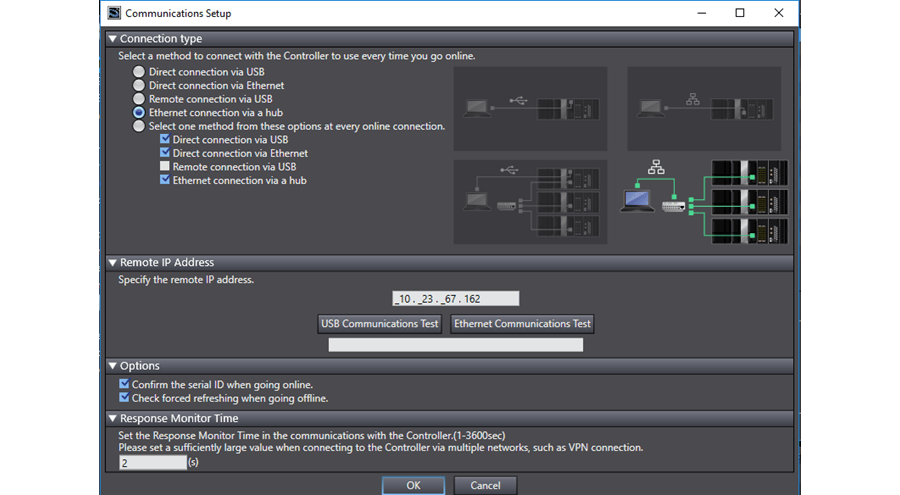Click the remote USB connection diagram image
This screenshot has width=900, height=495.
tap(530, 201)
